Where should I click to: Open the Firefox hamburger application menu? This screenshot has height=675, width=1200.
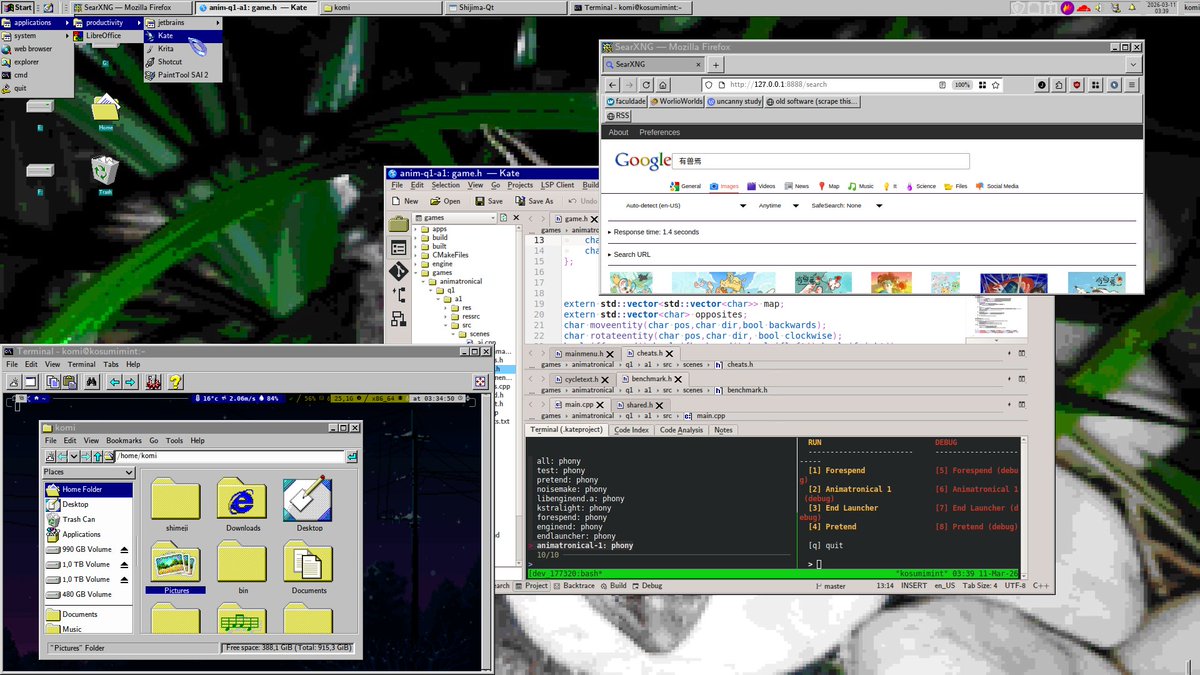(x=1133, y=85)
